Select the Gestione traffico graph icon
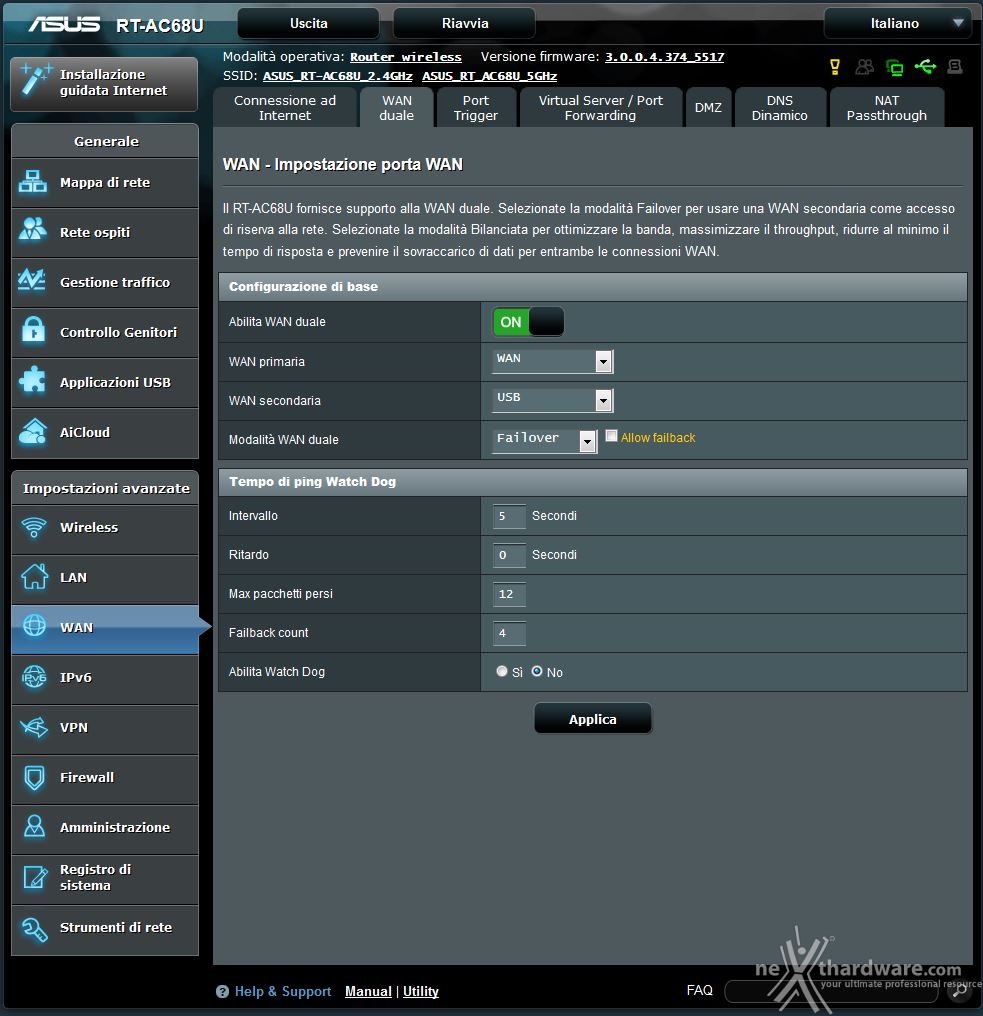The width and height of the screenshot is (983, 1016). click(32, 281)
